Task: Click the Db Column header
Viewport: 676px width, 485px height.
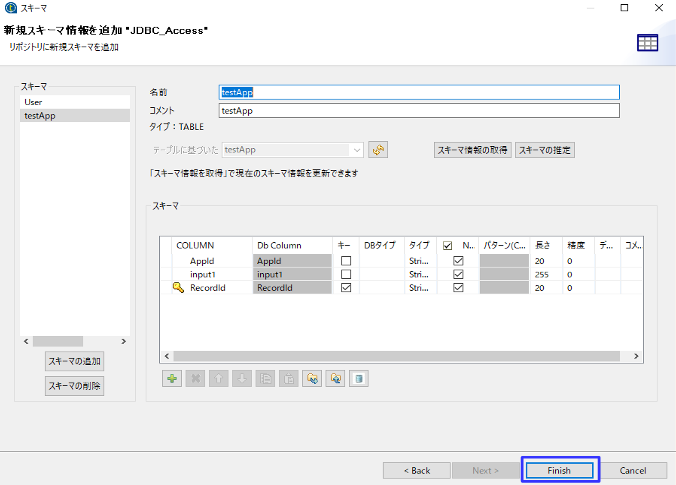Action: pos(292,245)
